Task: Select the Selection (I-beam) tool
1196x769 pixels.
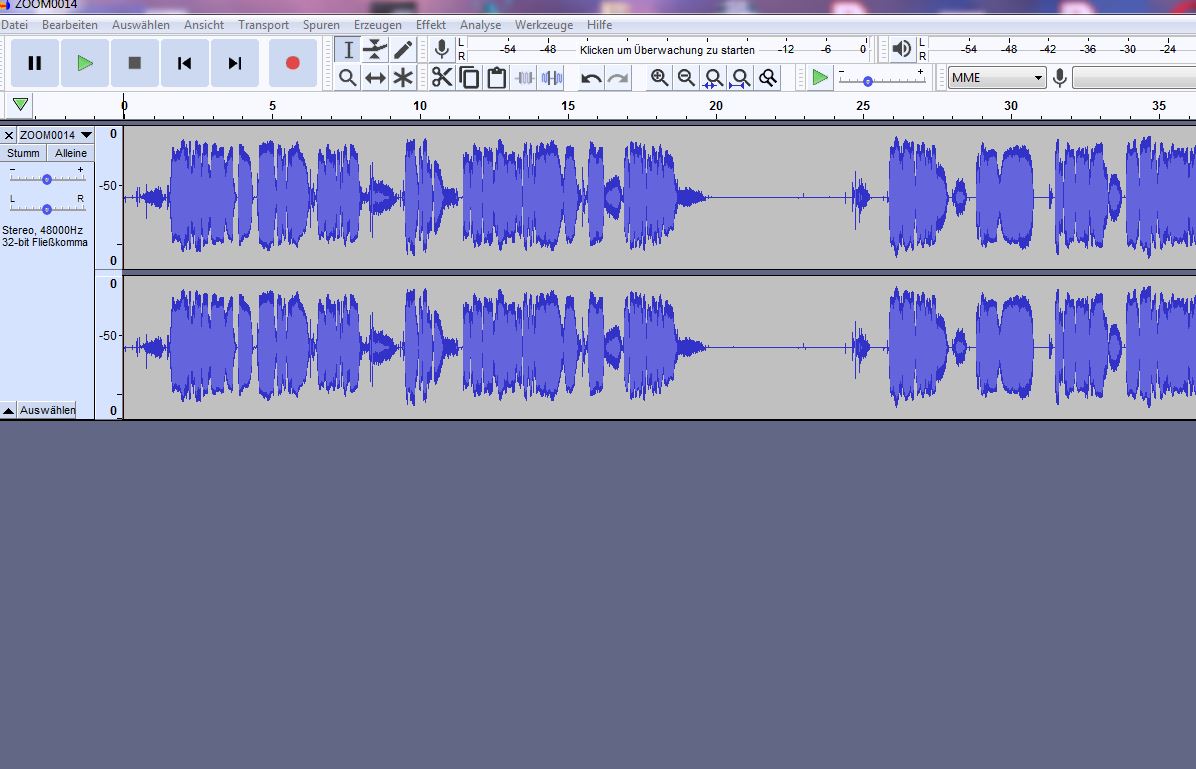Action: pos(348,50)
